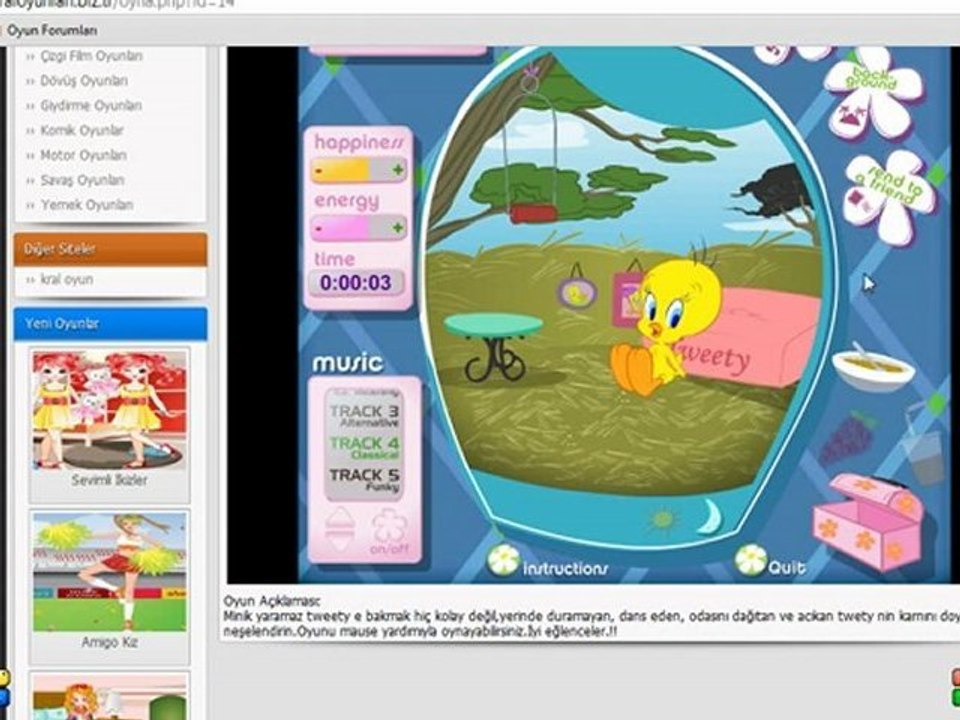Click Amigo Kız caption text
The width and height of the screenshot is (960, 720).
point(110,642)
